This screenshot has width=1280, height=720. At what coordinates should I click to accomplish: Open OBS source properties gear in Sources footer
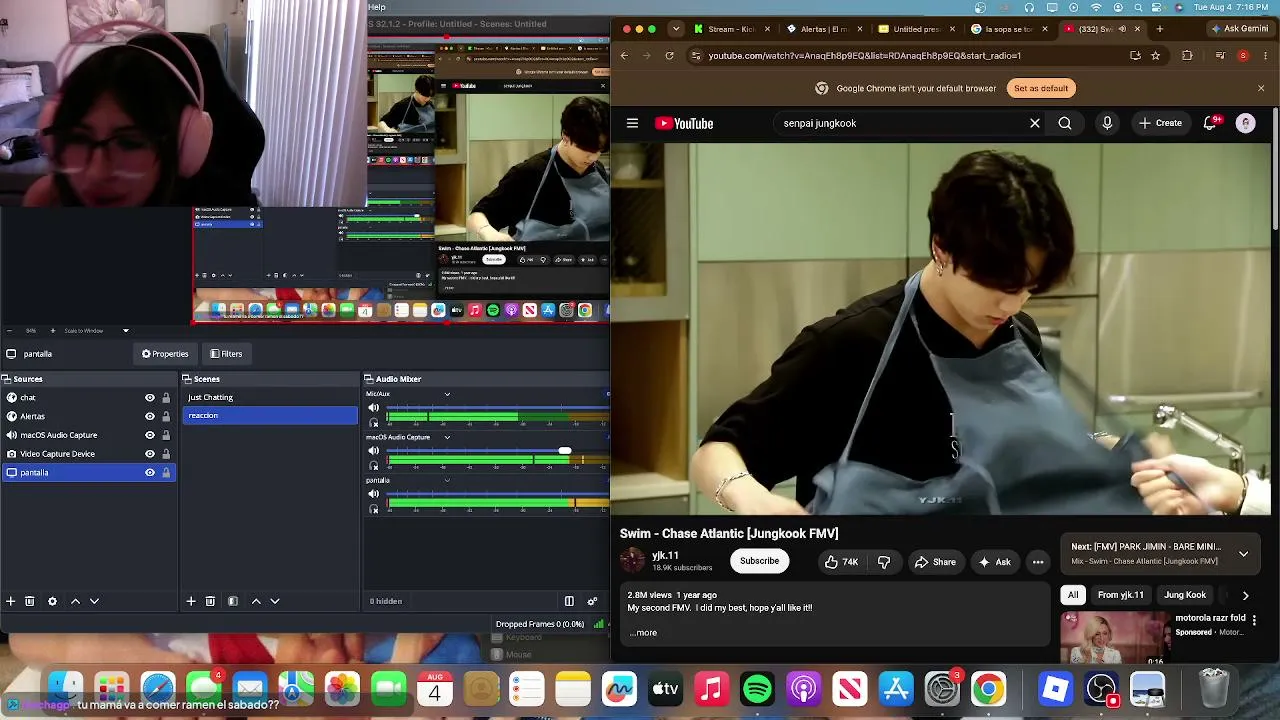(x=52, y=601)
